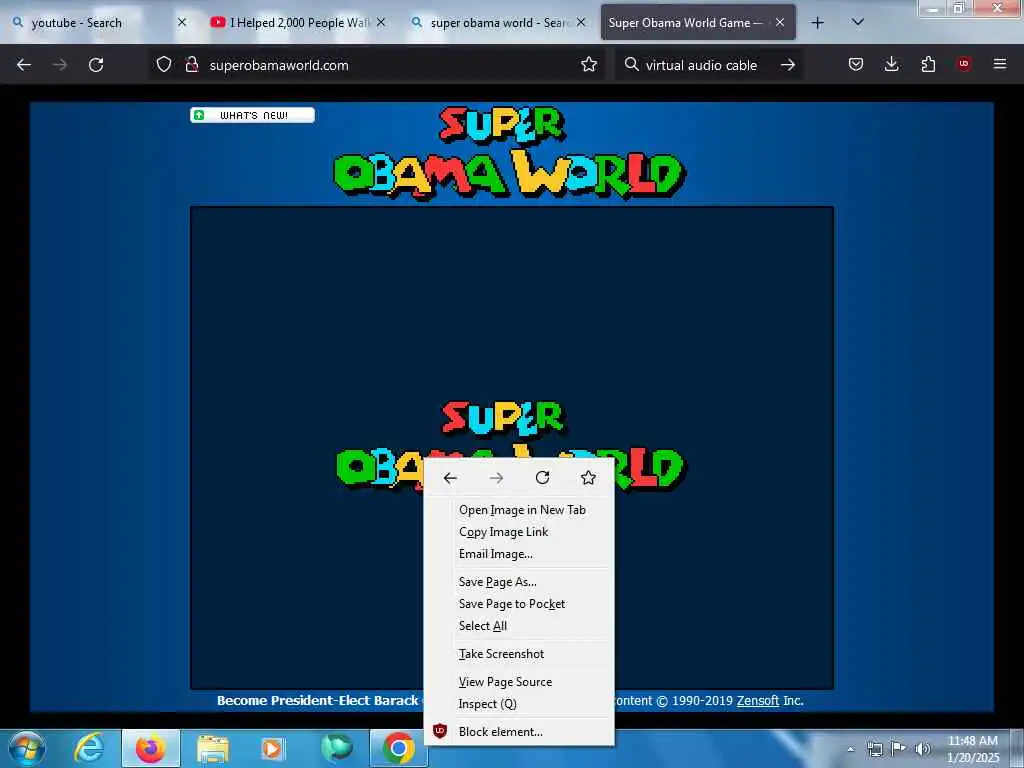Bookmark this page with the address bar star
Image resolution: width=1024 pixels, height=768 pixels.
pos(589,65)
